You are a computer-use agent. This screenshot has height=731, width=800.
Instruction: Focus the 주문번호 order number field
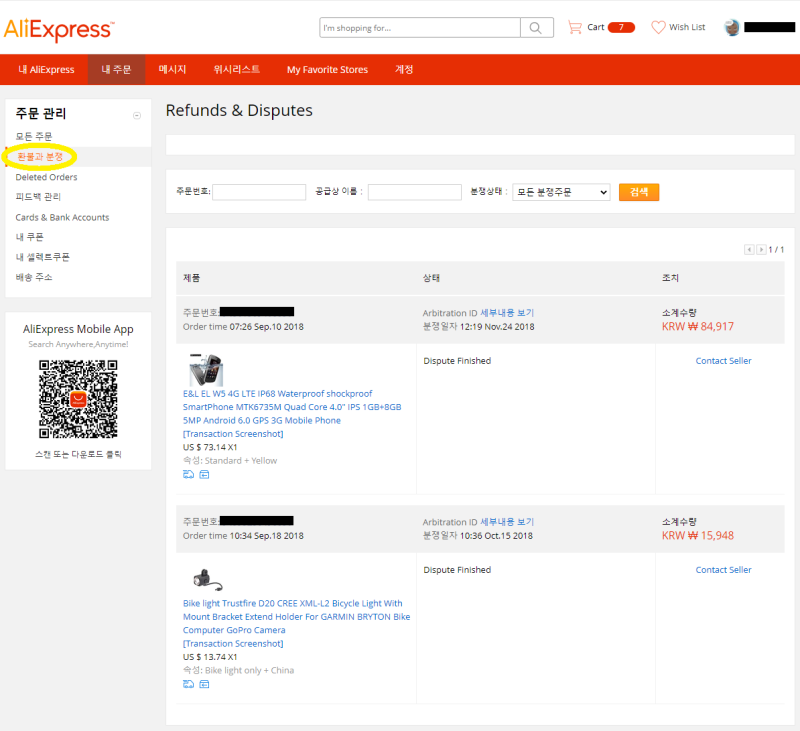tap(259, 192)
